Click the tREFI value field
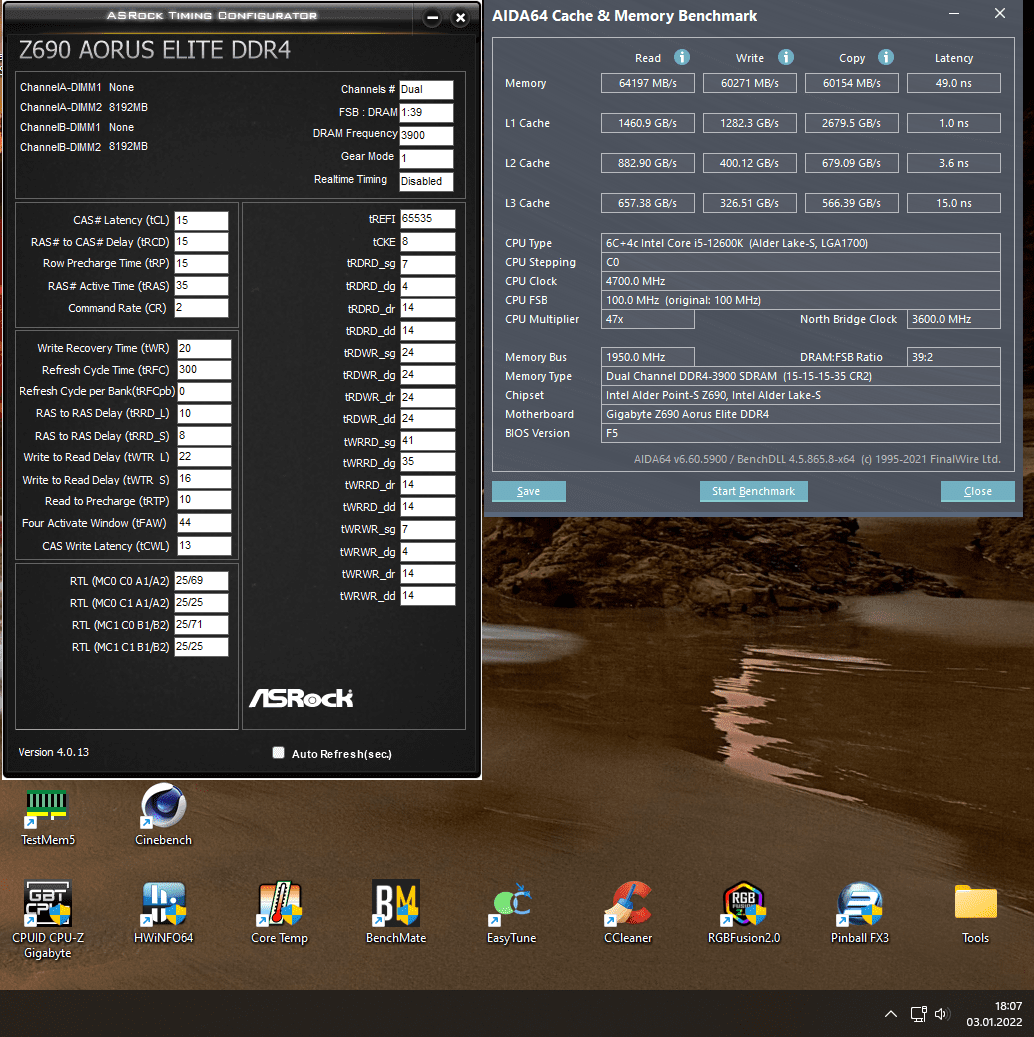1034x1037 pixels. 427,219
